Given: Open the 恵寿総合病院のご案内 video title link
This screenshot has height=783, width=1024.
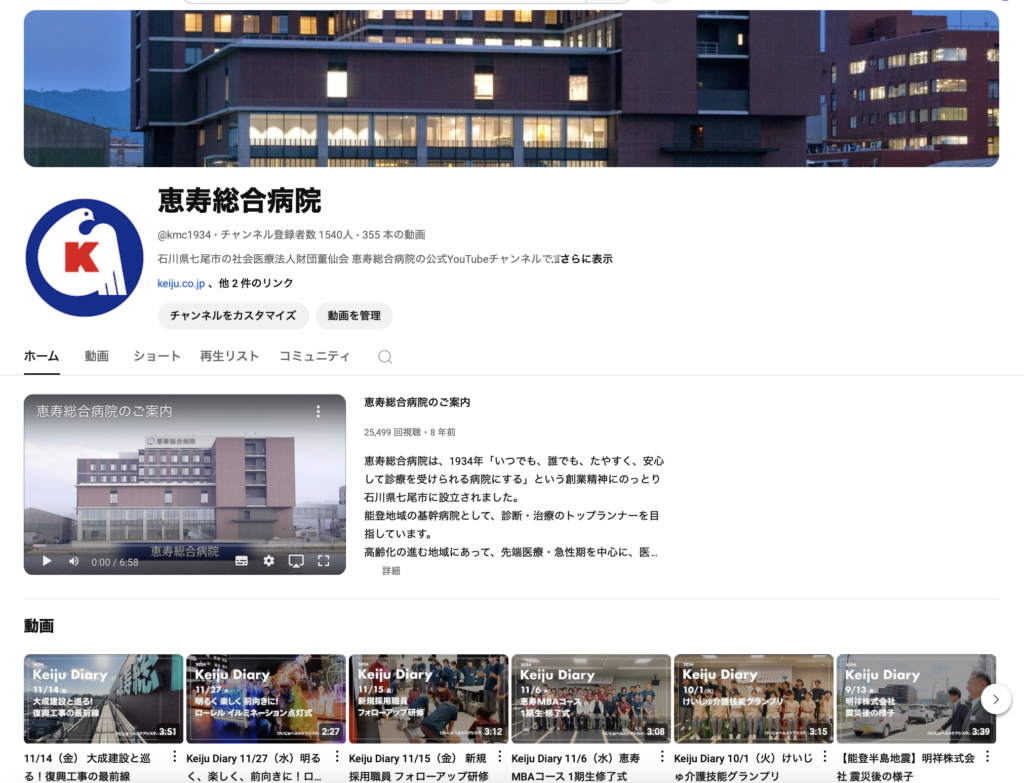Looking at the screenshot, I should point(417,402).
